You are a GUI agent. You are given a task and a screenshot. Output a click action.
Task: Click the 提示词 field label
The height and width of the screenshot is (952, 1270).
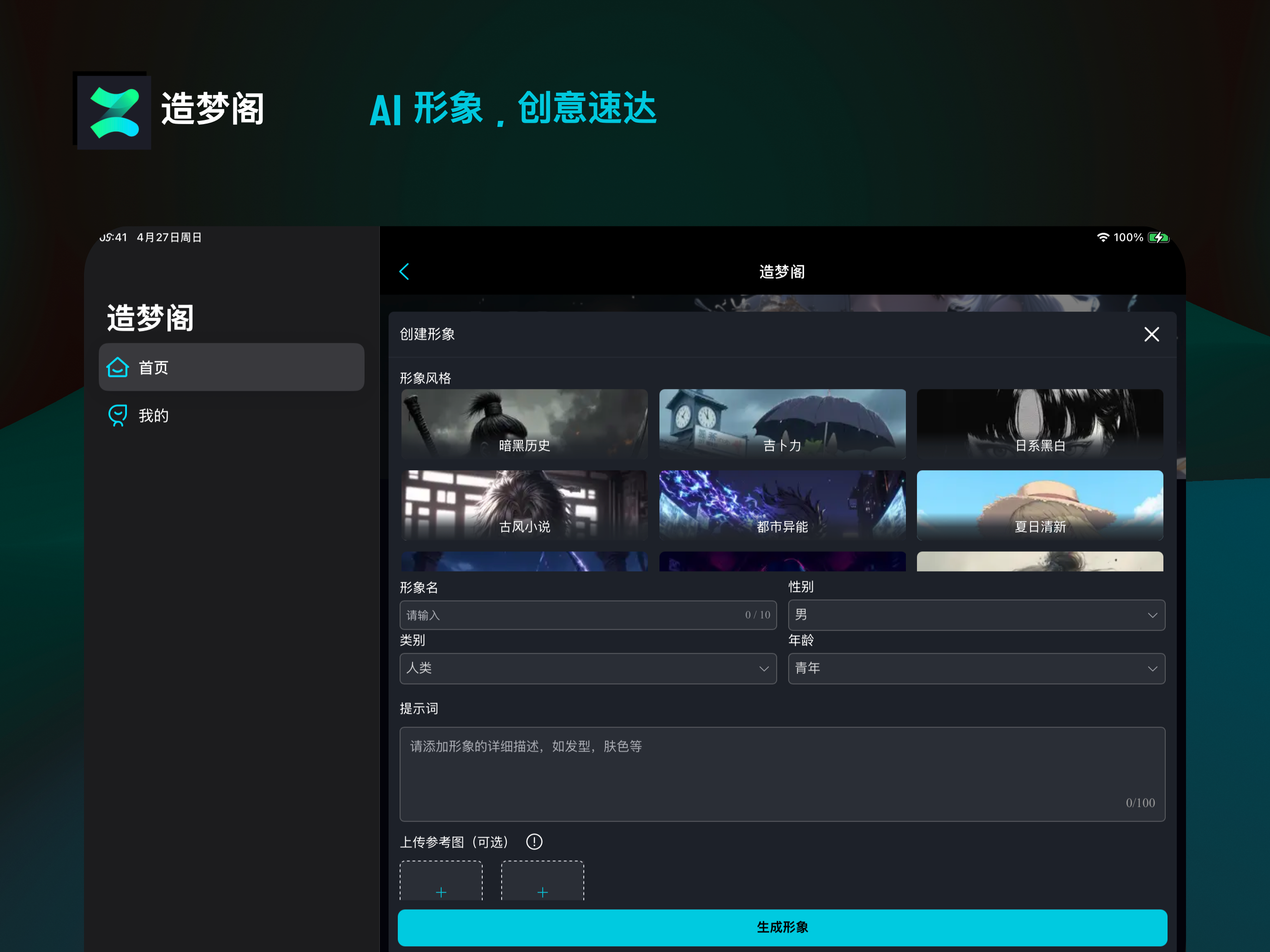419,708
